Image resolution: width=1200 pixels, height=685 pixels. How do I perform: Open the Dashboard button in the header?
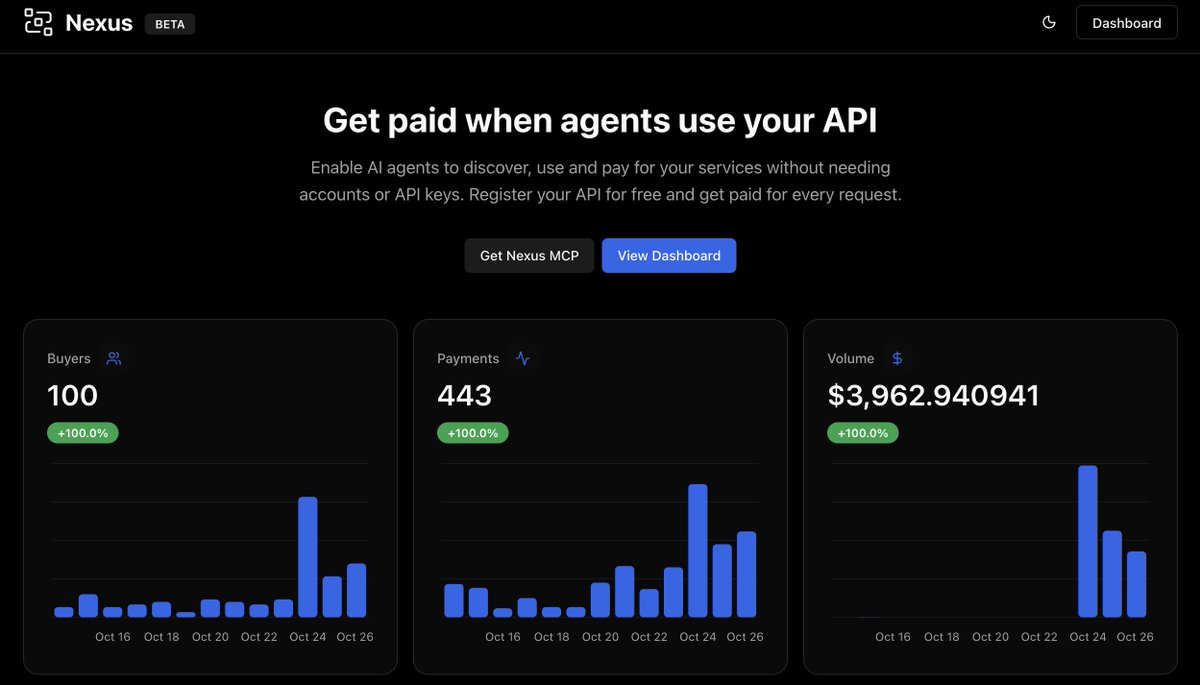[1126, 23]
